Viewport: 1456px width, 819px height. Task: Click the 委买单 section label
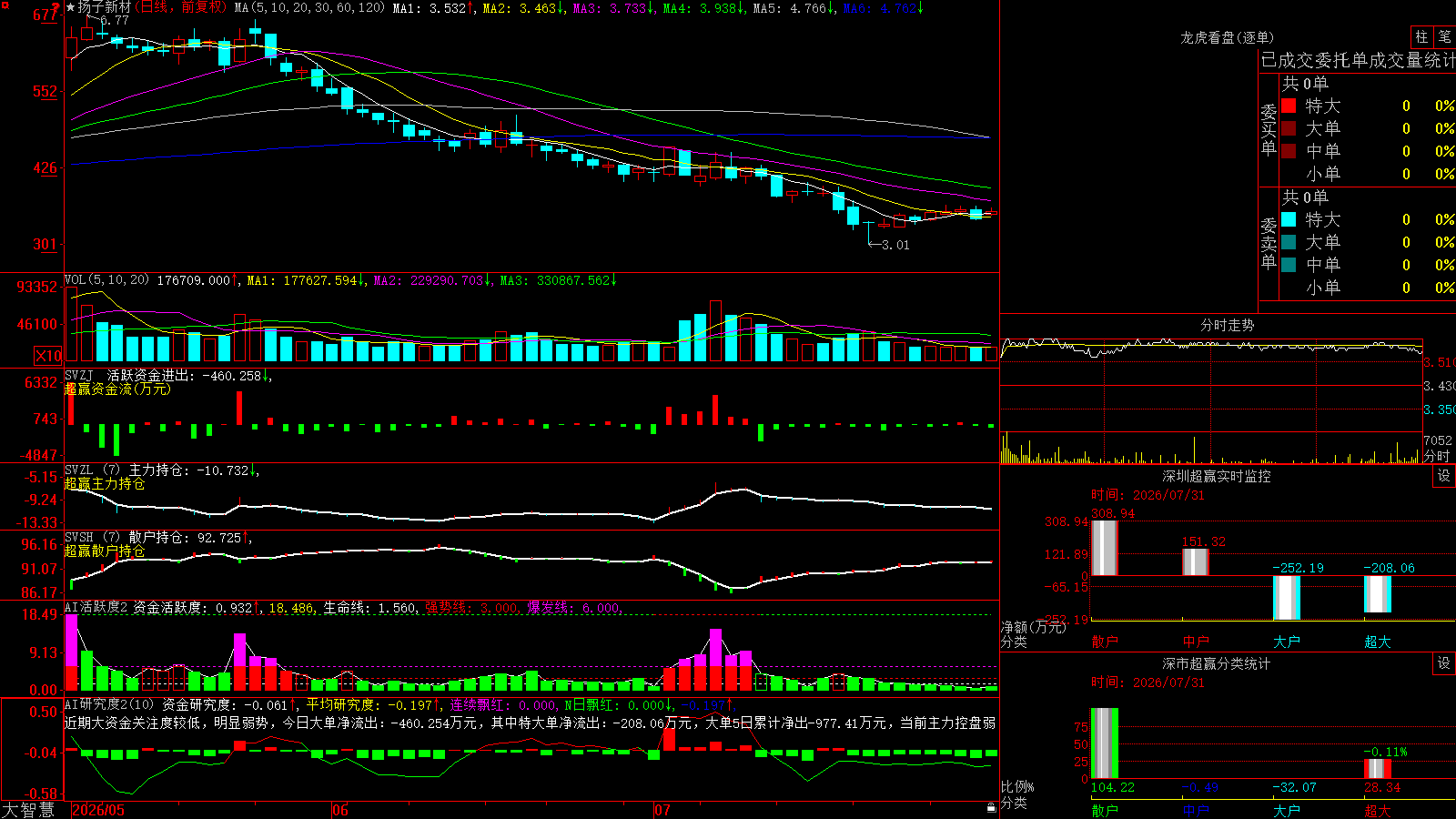(x=1269, y=129)
